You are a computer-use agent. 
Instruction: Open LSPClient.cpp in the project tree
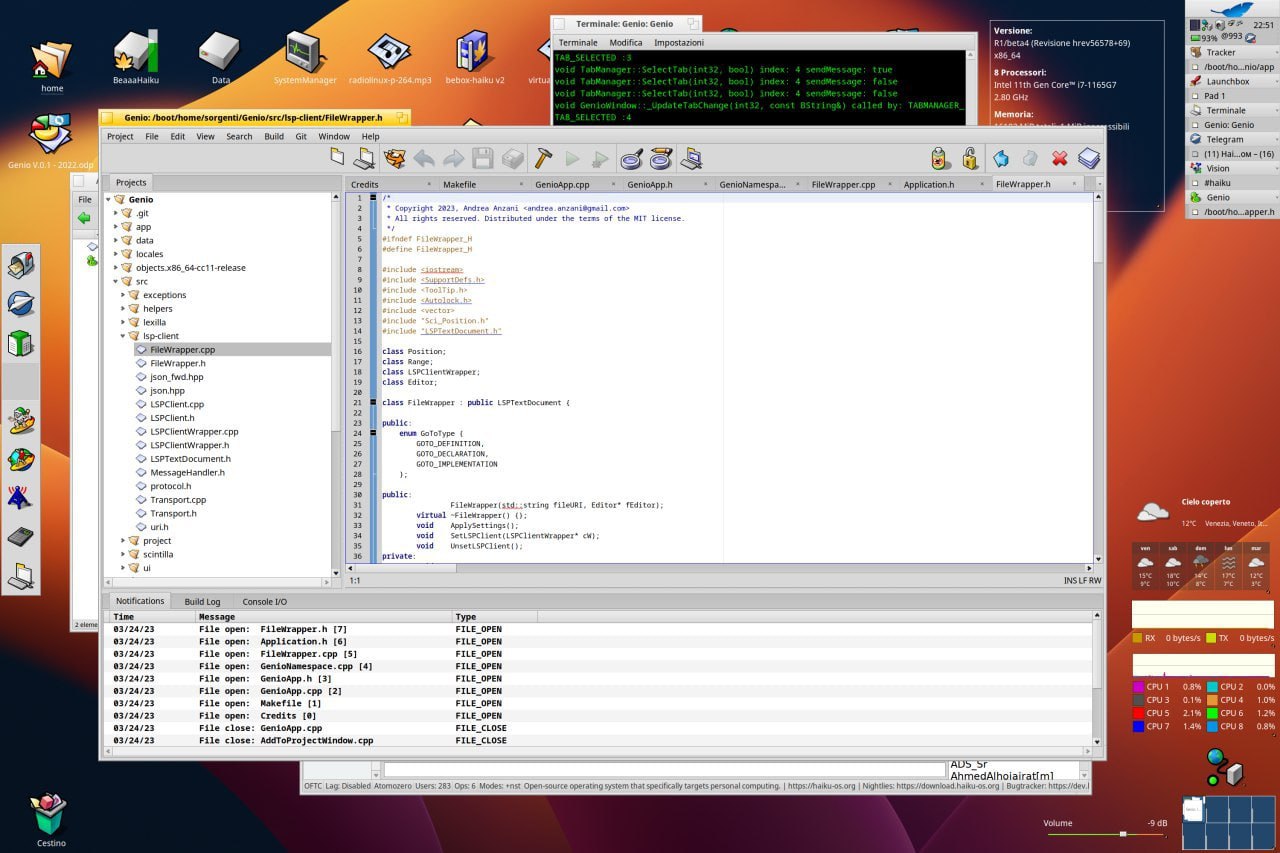177,404
